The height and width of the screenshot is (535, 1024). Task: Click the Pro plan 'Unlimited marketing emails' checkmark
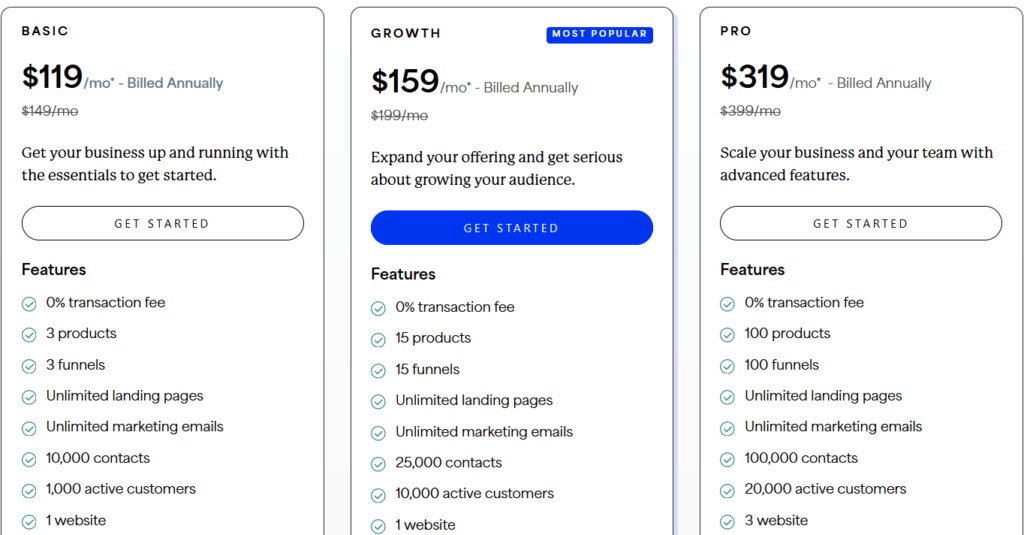[728, 429]
